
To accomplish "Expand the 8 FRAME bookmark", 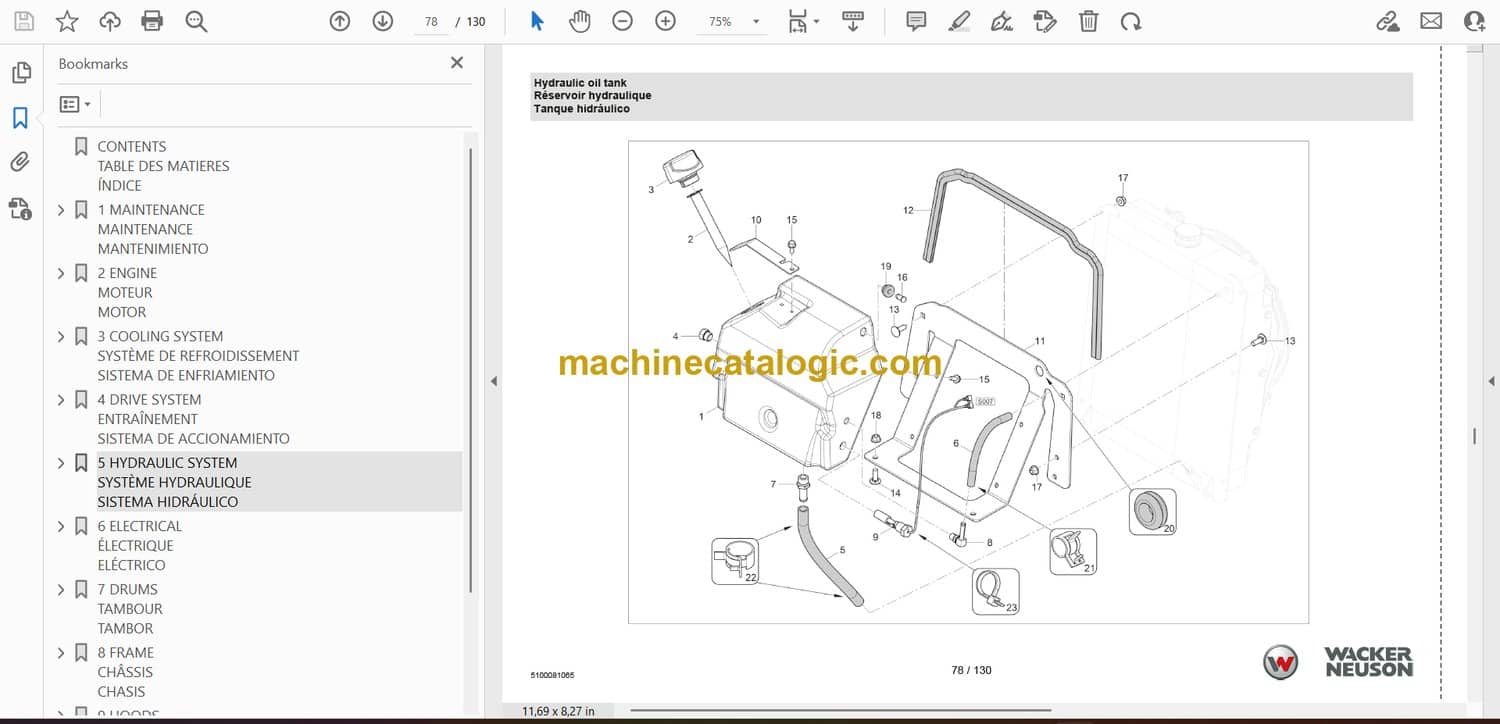I will coord(61,653).
